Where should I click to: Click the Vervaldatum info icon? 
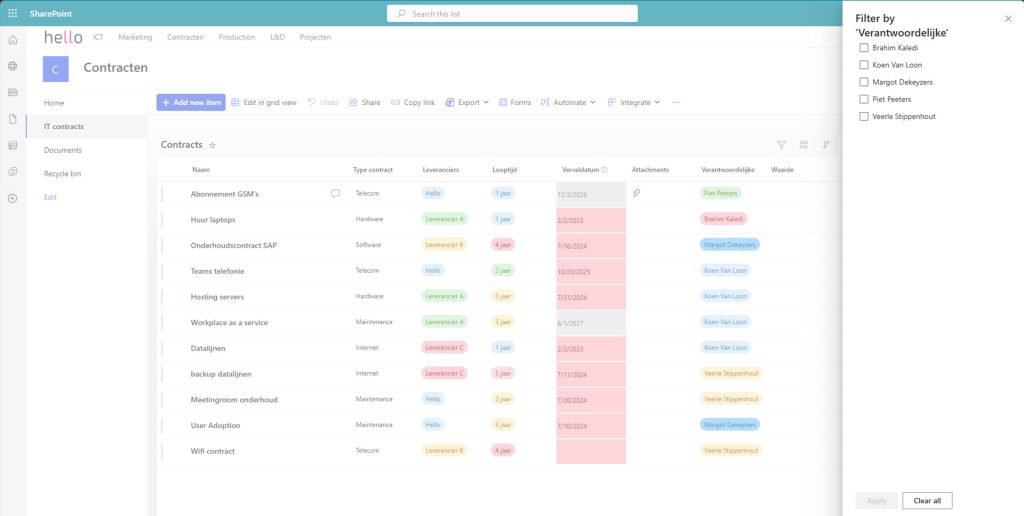[x=604, y=170]
